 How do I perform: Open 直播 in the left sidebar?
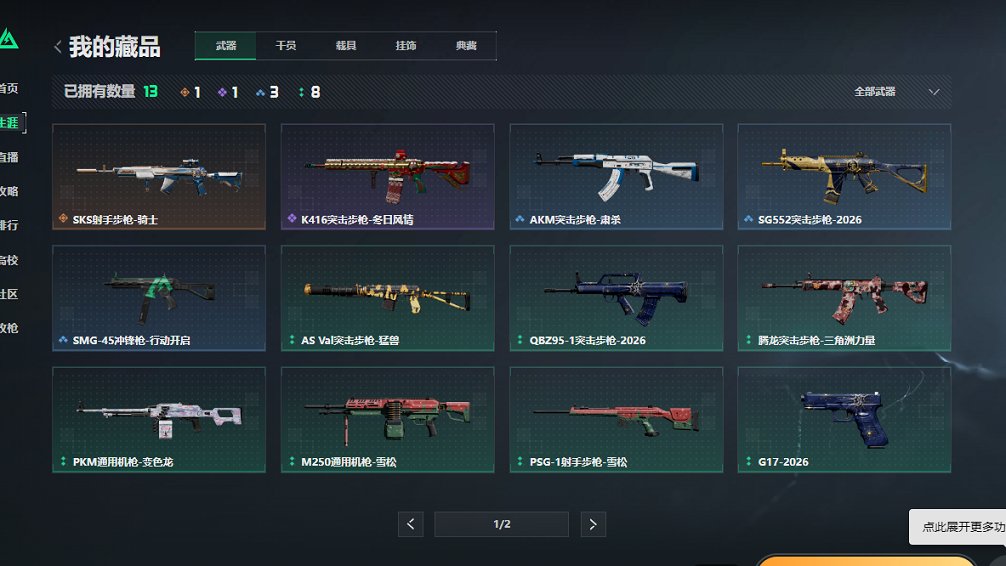point(9,157)
